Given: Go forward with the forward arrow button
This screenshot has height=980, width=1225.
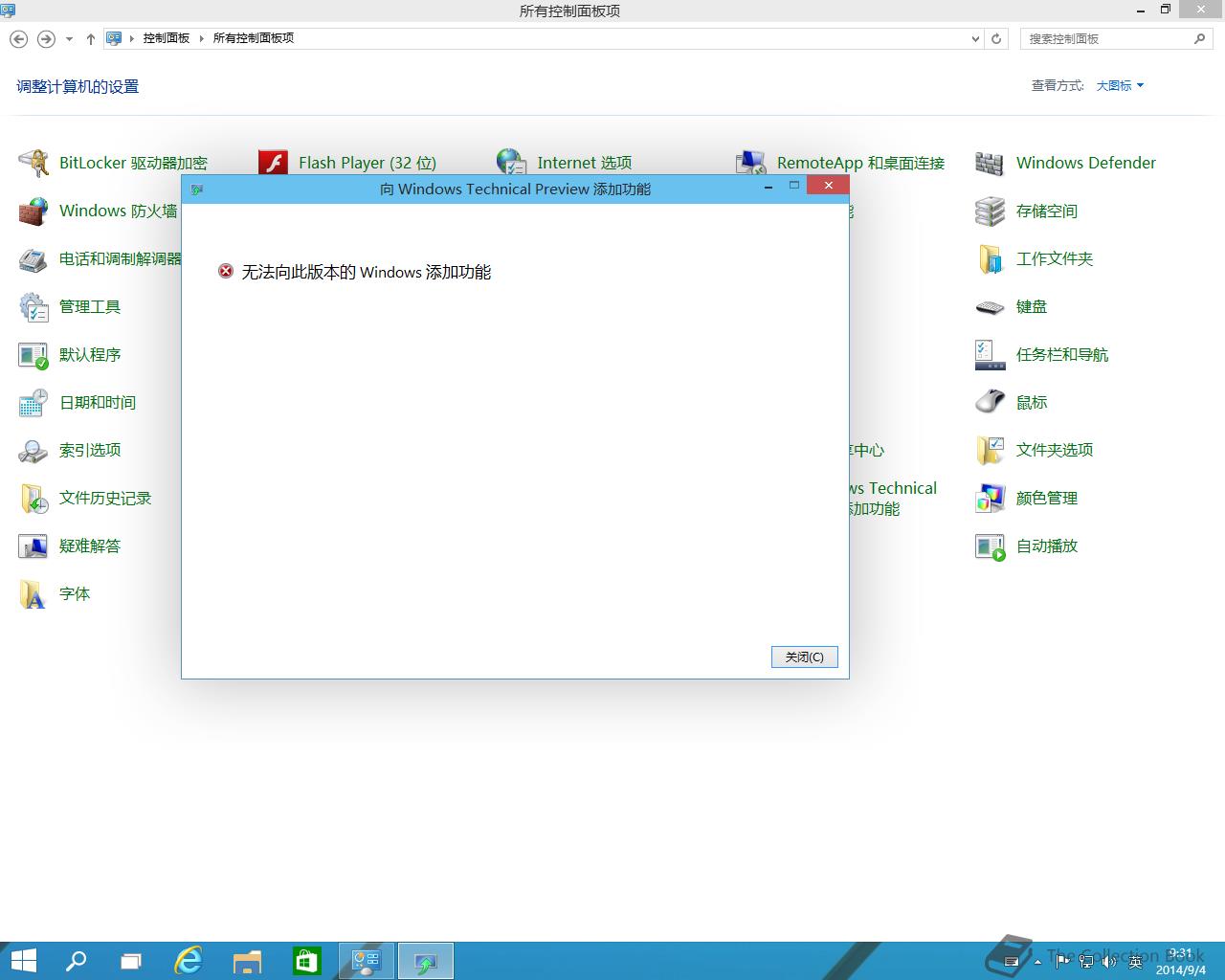Looking at the screenshot, I should [46, 39].
